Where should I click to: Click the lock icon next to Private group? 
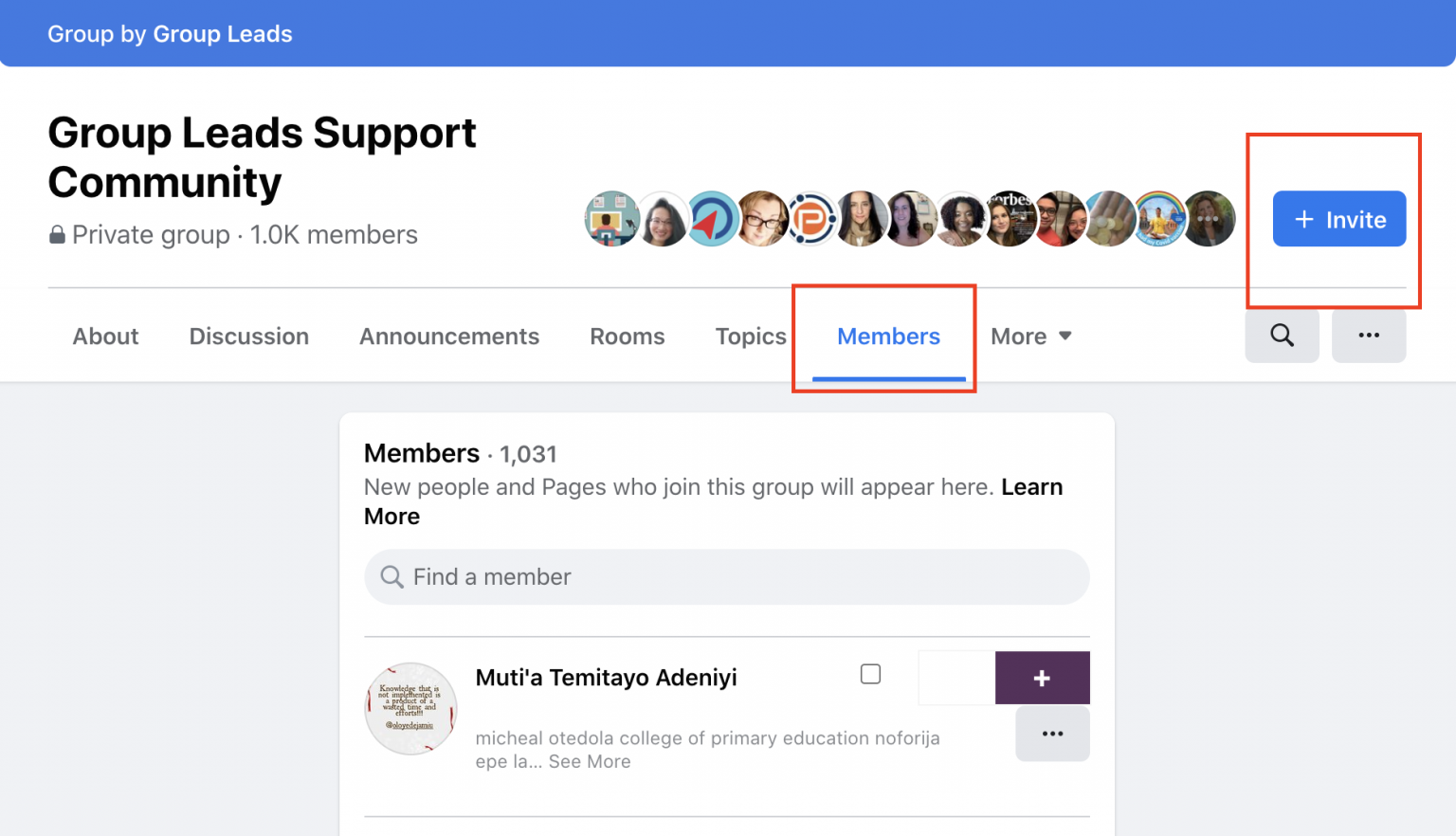pos(57,234)
